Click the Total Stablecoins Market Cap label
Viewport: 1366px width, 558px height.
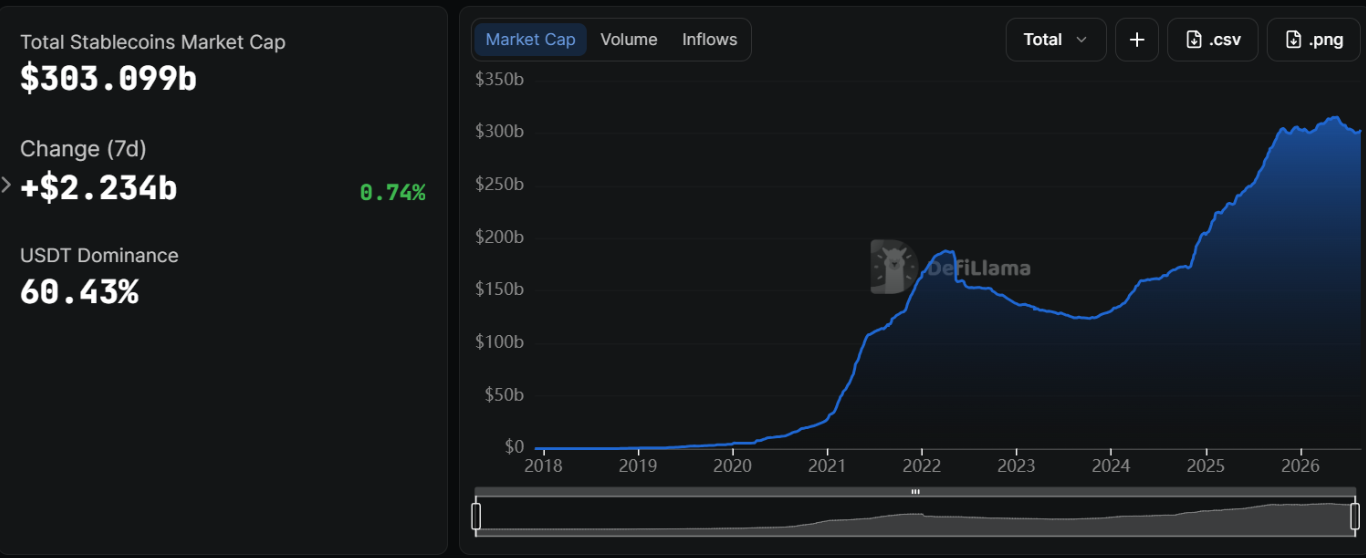[153, 43]
